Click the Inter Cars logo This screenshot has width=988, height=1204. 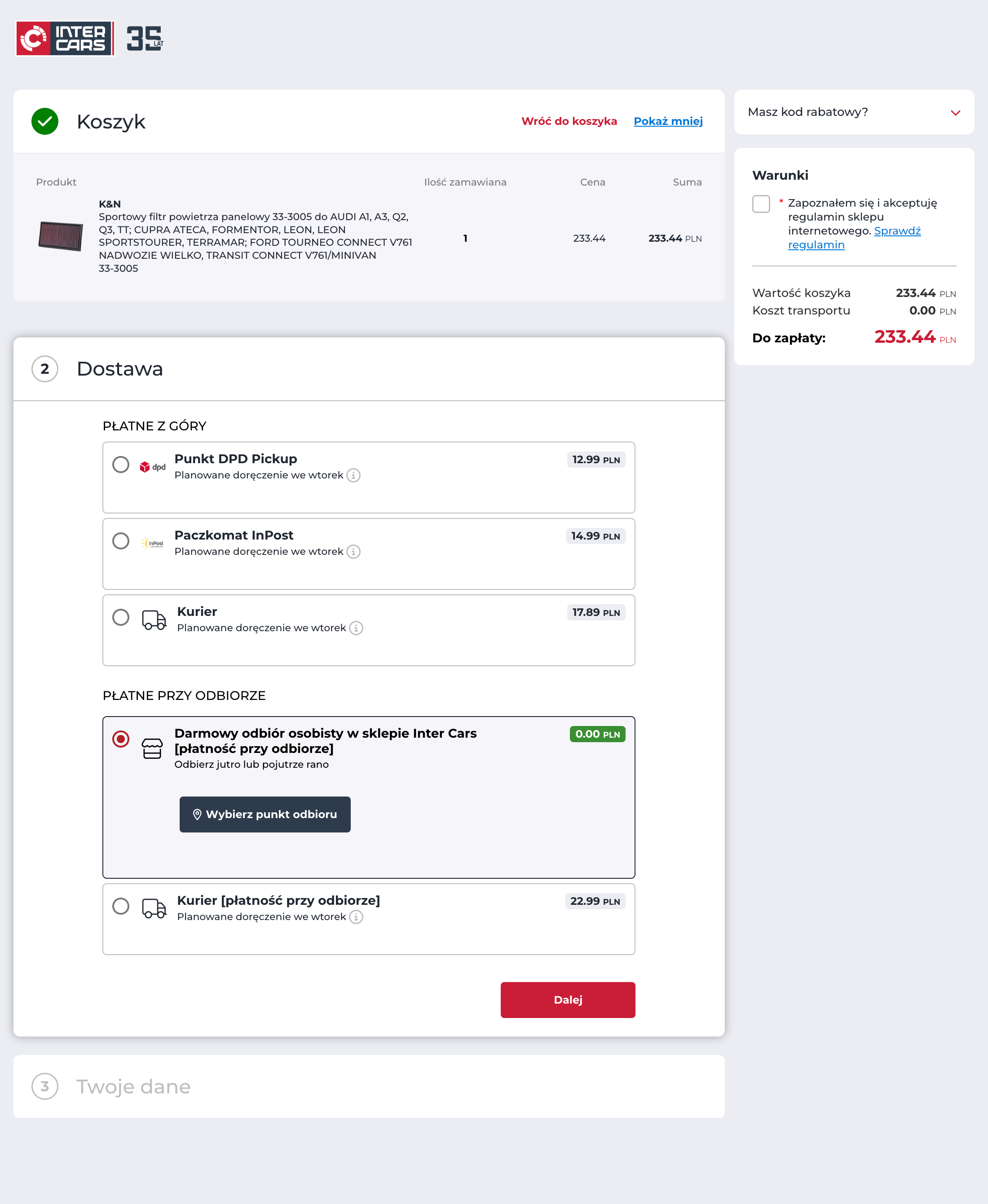65,38
